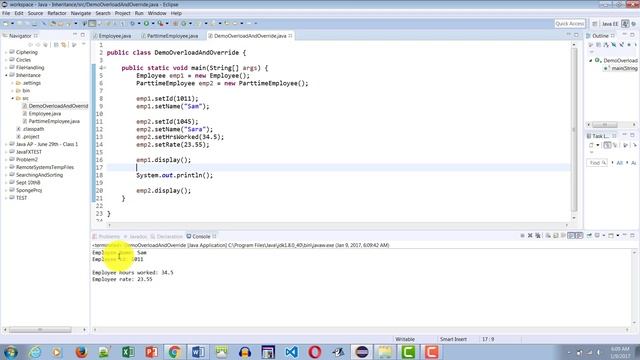Click Writable in status bar
This screenshot has width=640, height=360.
[405, 339]
